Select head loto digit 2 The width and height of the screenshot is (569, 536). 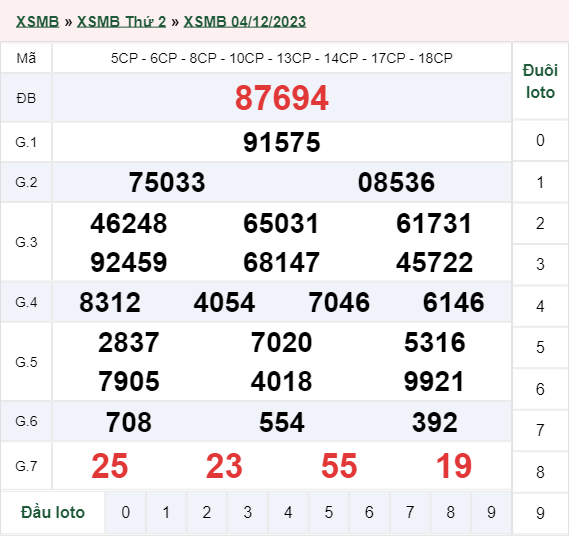(207, 512)
